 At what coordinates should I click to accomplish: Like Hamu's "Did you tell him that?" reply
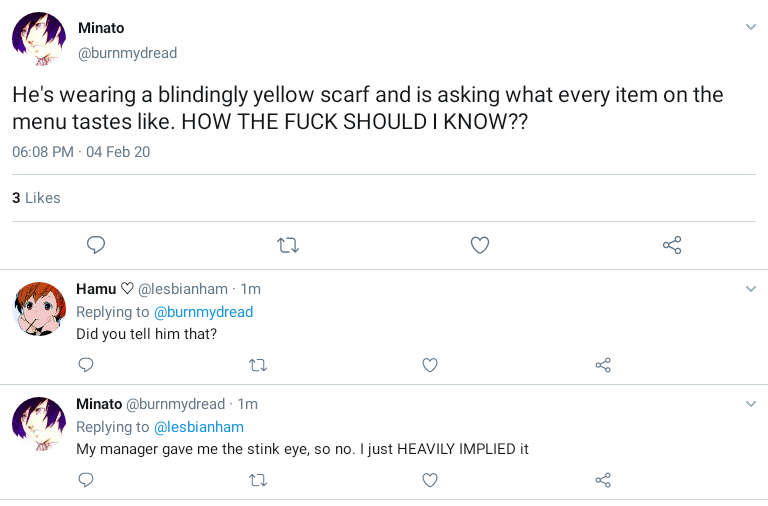pyautogui.click(x=430, y=365)
